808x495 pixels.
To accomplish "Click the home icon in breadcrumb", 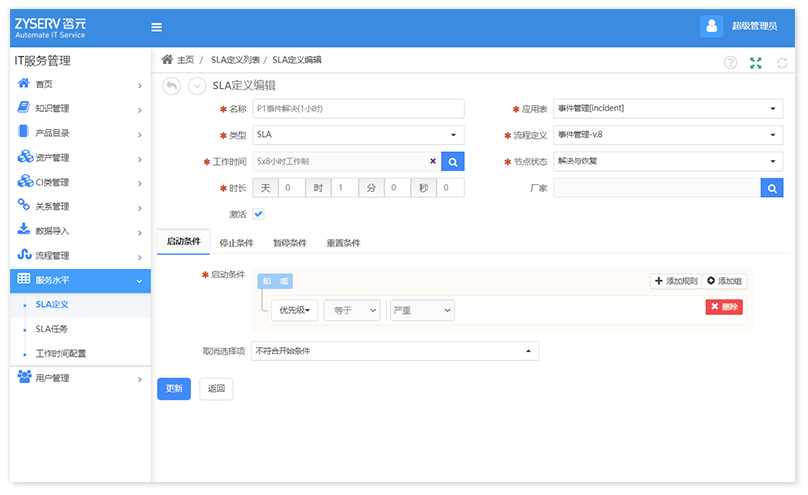I will pyautogui.click(x=167, y=59).
